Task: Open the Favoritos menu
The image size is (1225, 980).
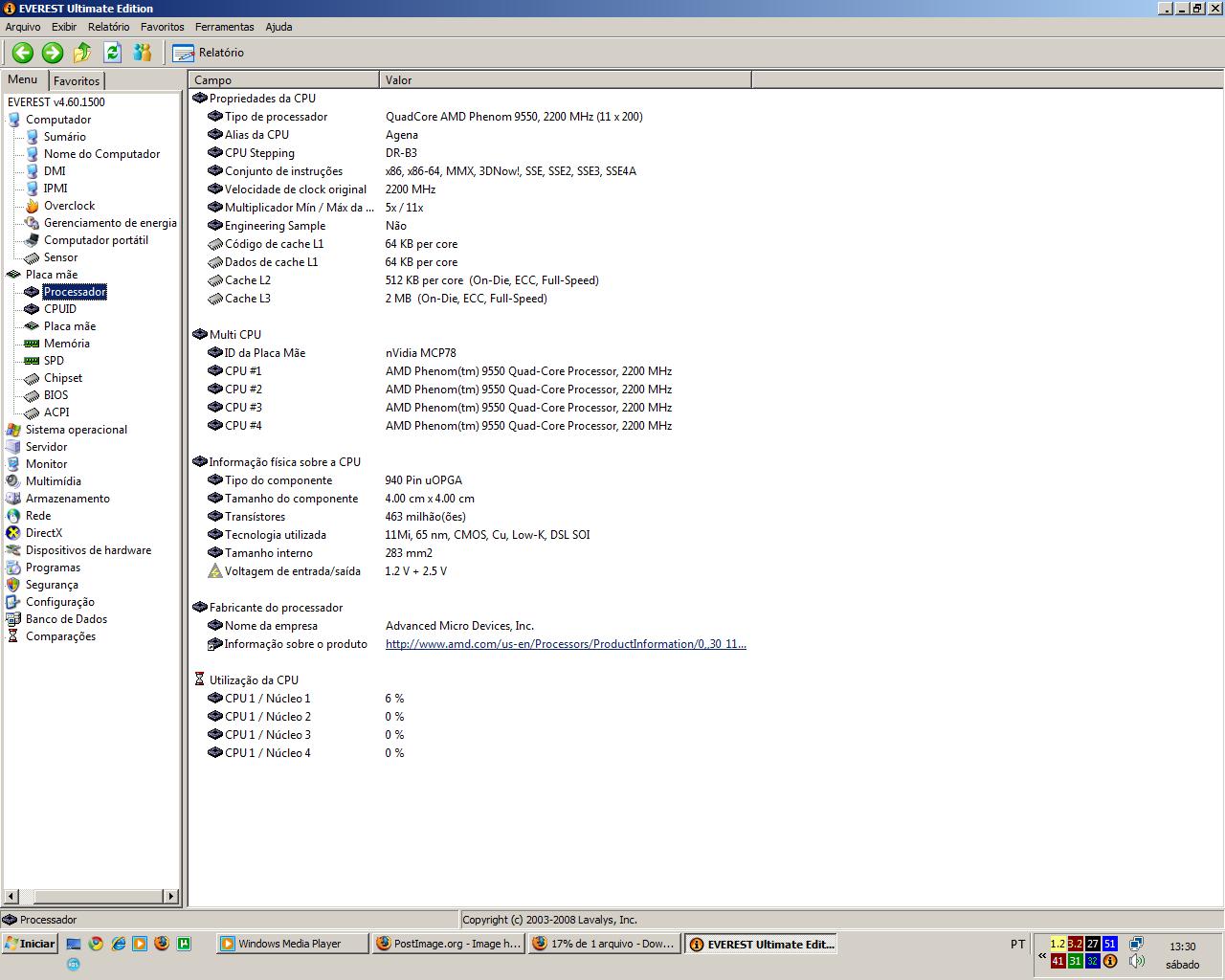Action: (162, 27)
